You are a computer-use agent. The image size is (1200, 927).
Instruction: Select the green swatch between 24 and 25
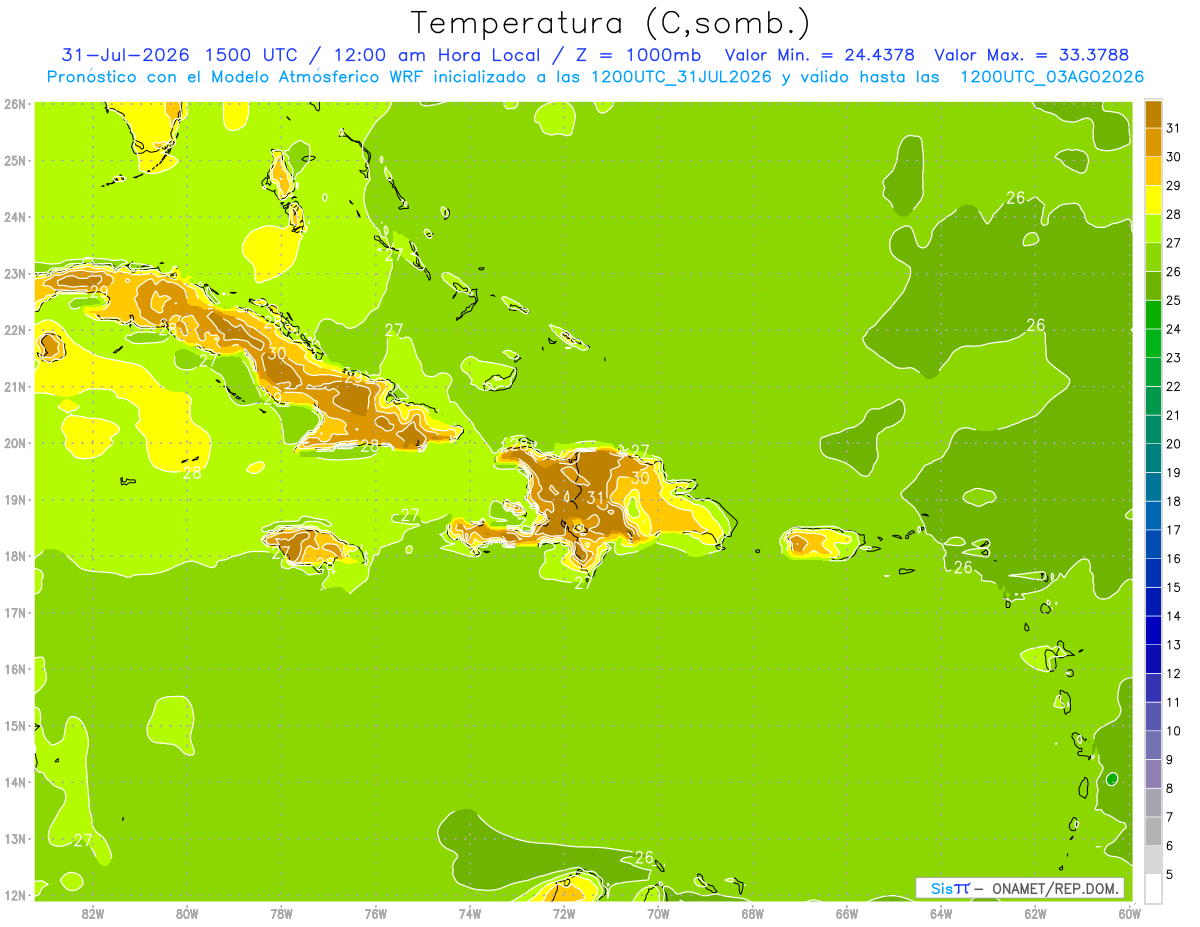point(1153,315)
